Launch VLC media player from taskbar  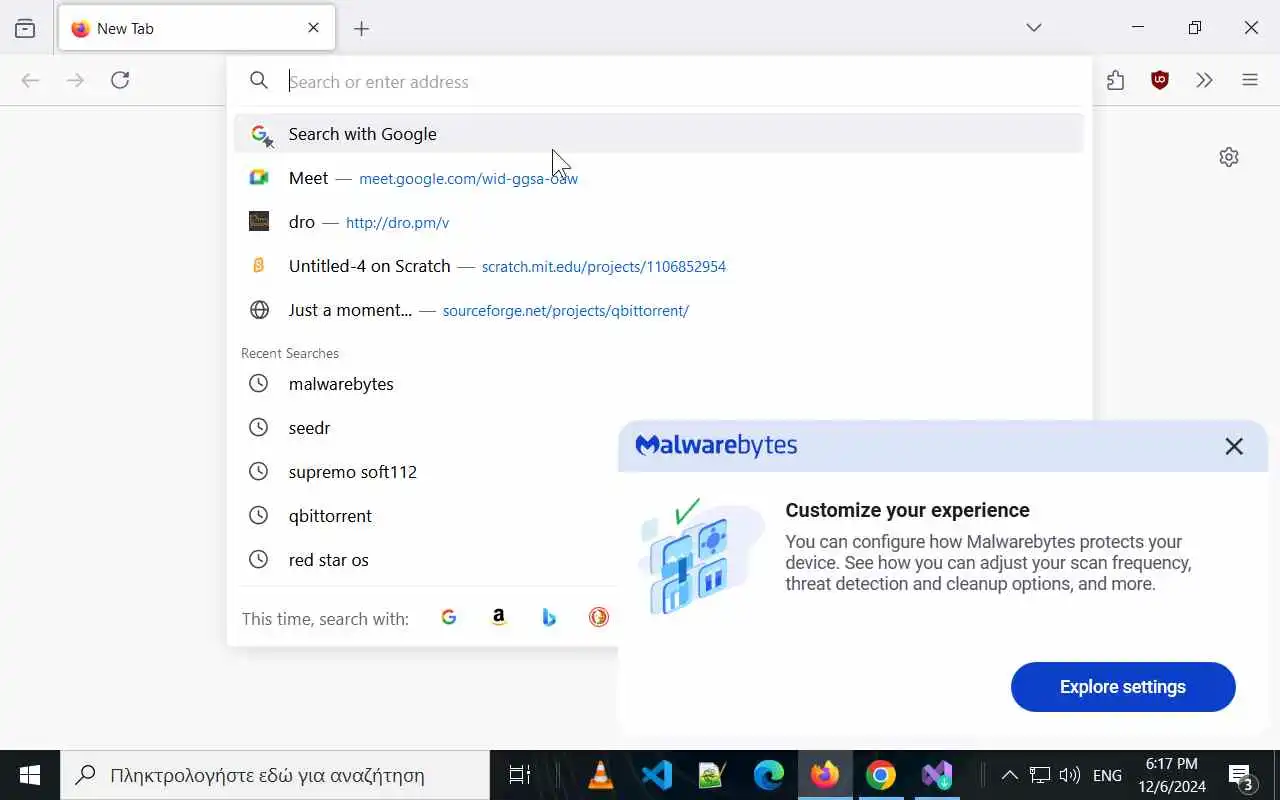click(x=601, y=775)
